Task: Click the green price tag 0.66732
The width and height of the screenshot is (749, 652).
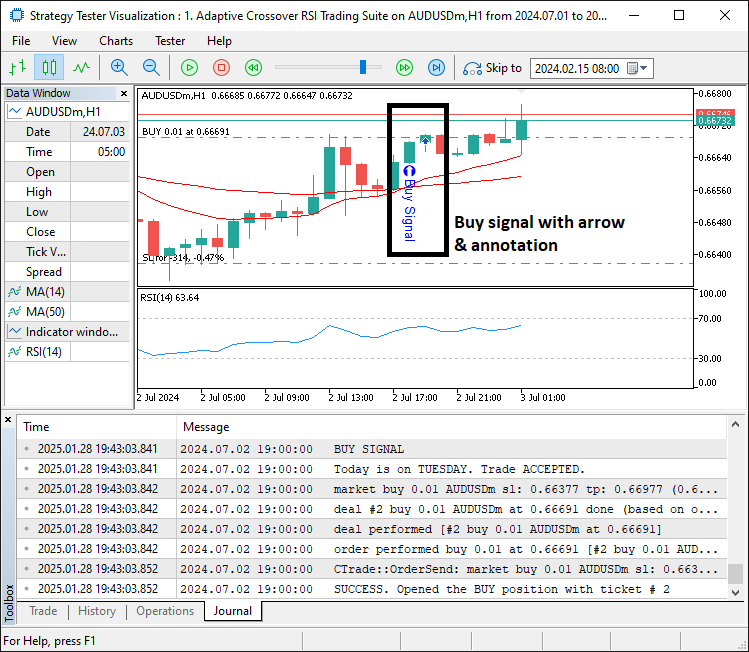Action: [x=715, y=120]
